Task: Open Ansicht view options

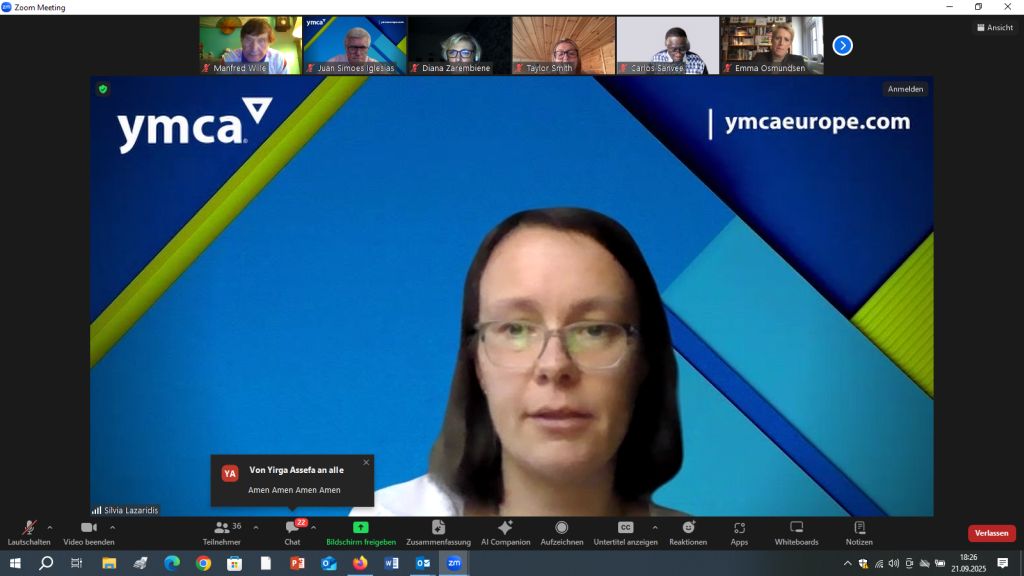Action: (995, 27)
